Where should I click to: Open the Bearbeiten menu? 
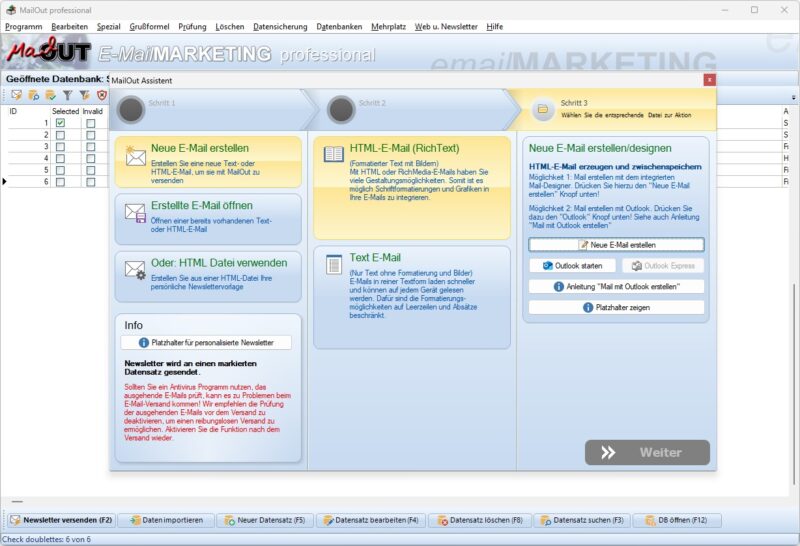[x=69, y=27]
